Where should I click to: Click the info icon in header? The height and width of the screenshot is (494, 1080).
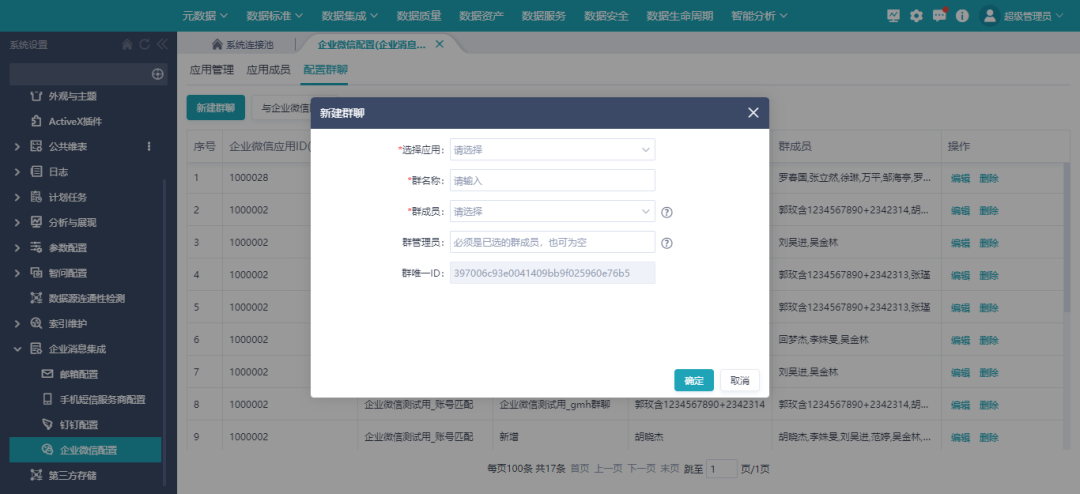pos(962,15)
